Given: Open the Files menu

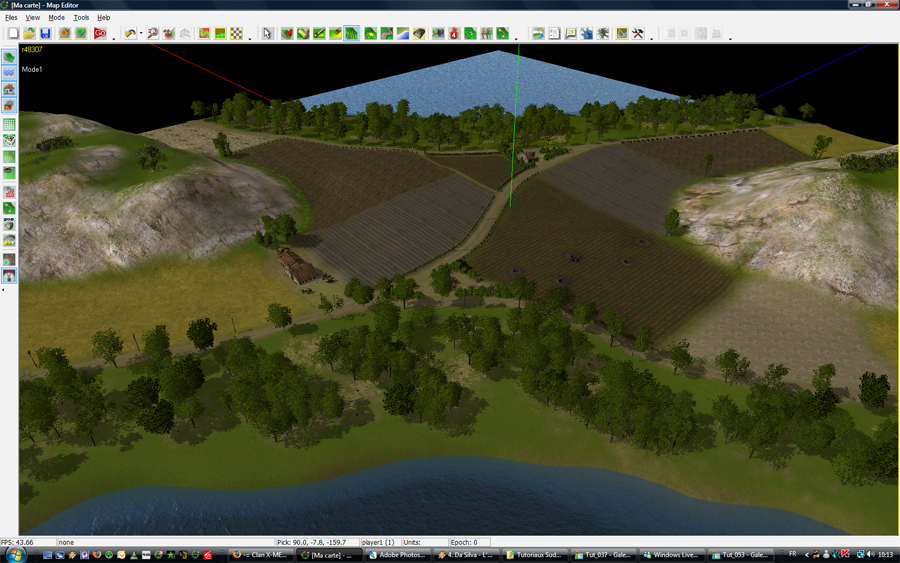Looking at the screenshot, I should pos(11,17).
